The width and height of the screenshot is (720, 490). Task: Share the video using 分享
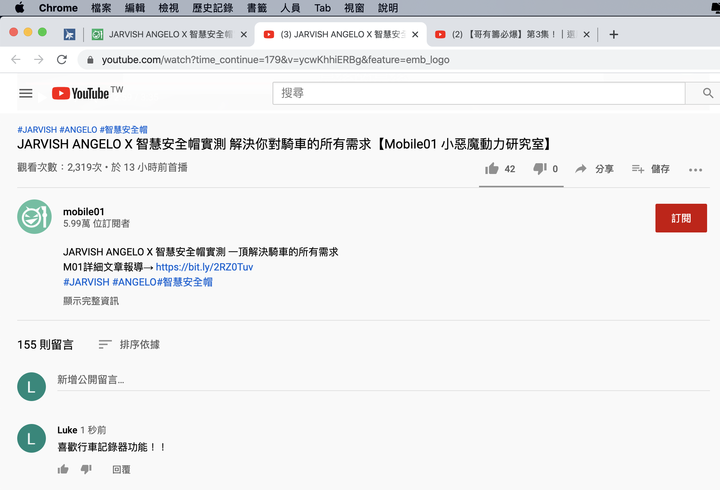[594, 169]
